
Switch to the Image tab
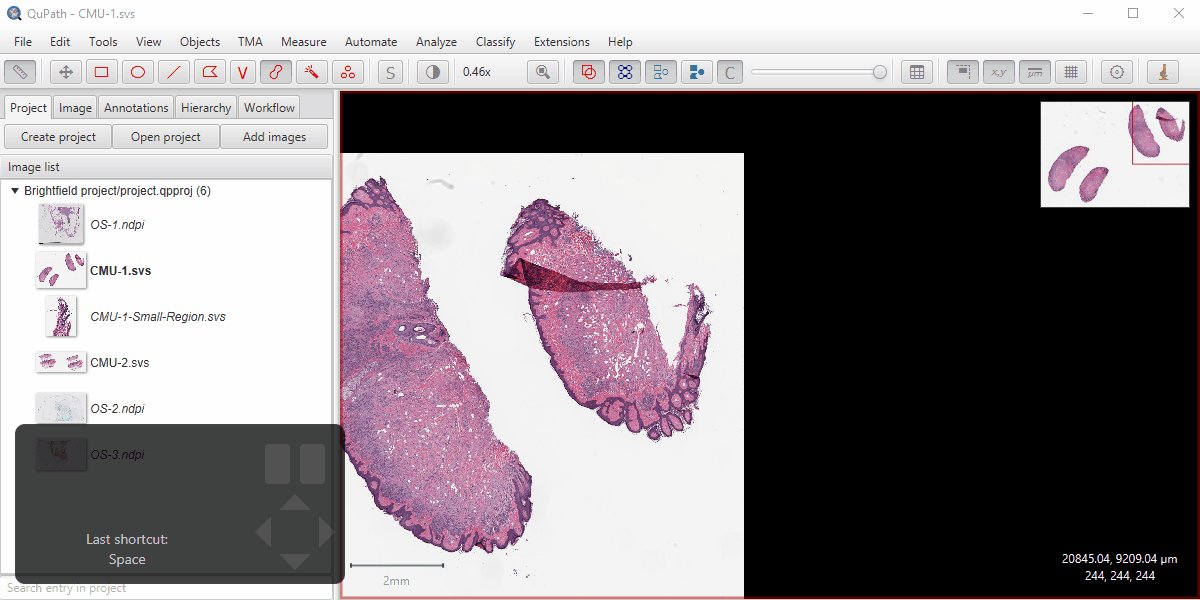75,108
